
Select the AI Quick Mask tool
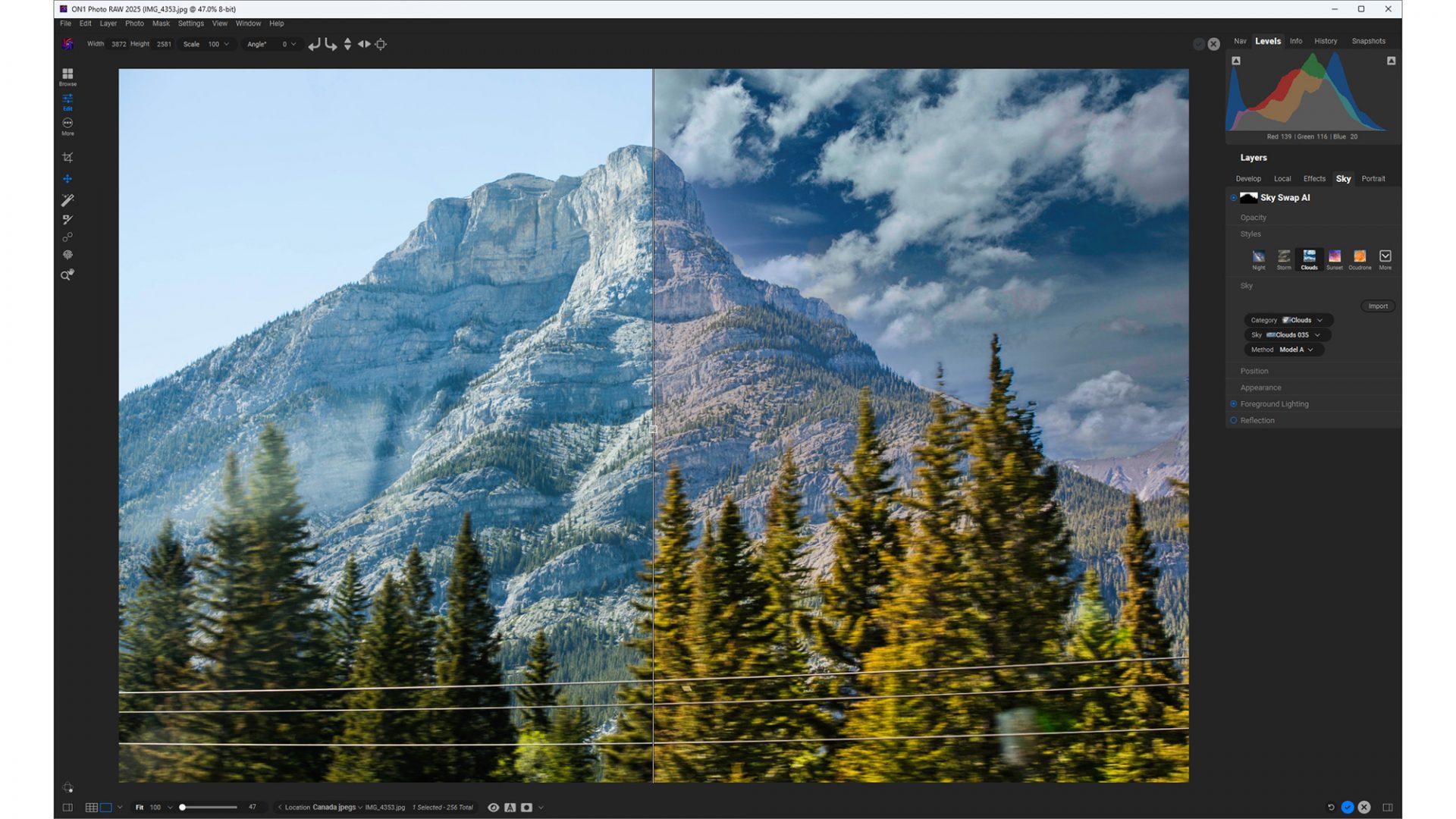coord(67,199)
